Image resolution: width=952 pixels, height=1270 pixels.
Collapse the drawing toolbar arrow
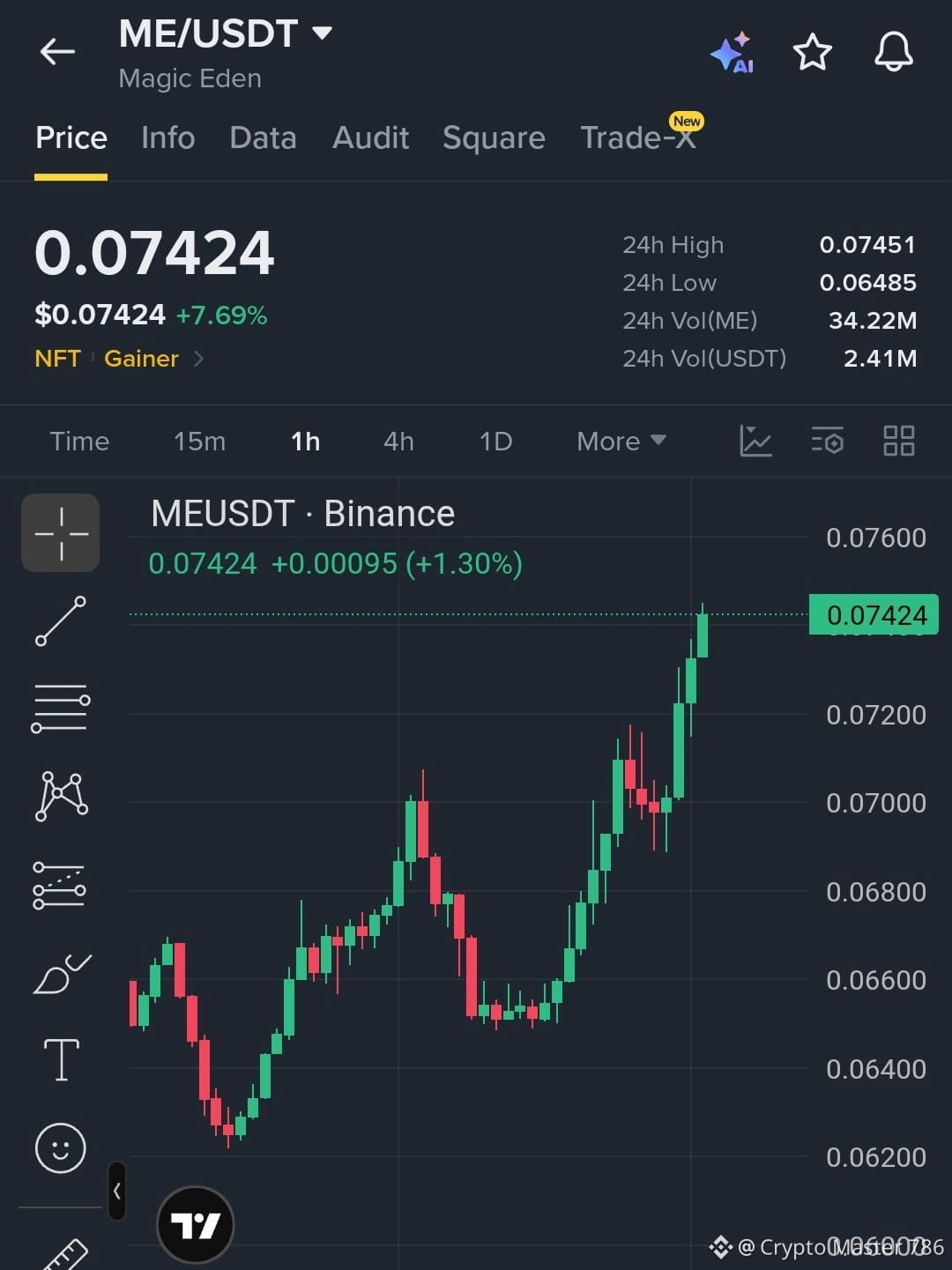[116, 1192]
